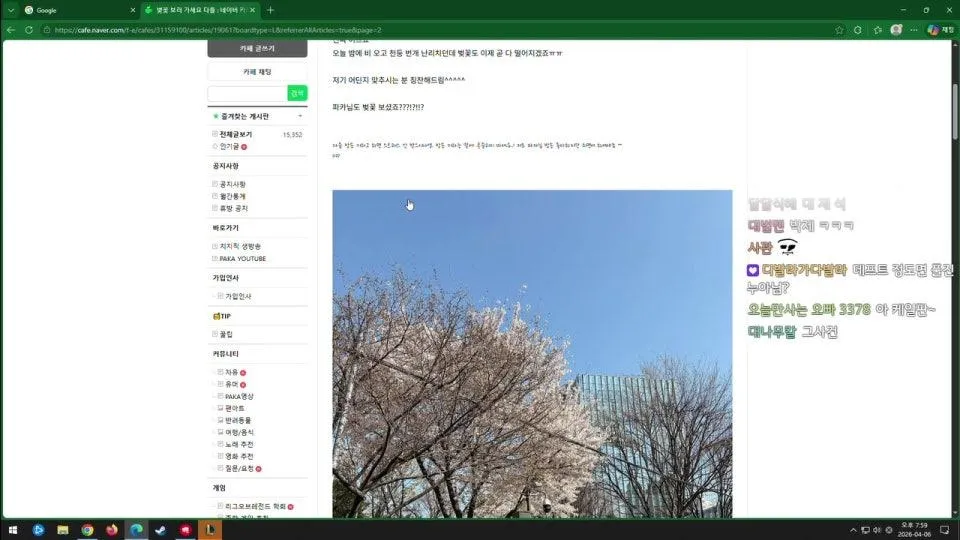Click the page vertical scrollbar thumb

point(954,111)
